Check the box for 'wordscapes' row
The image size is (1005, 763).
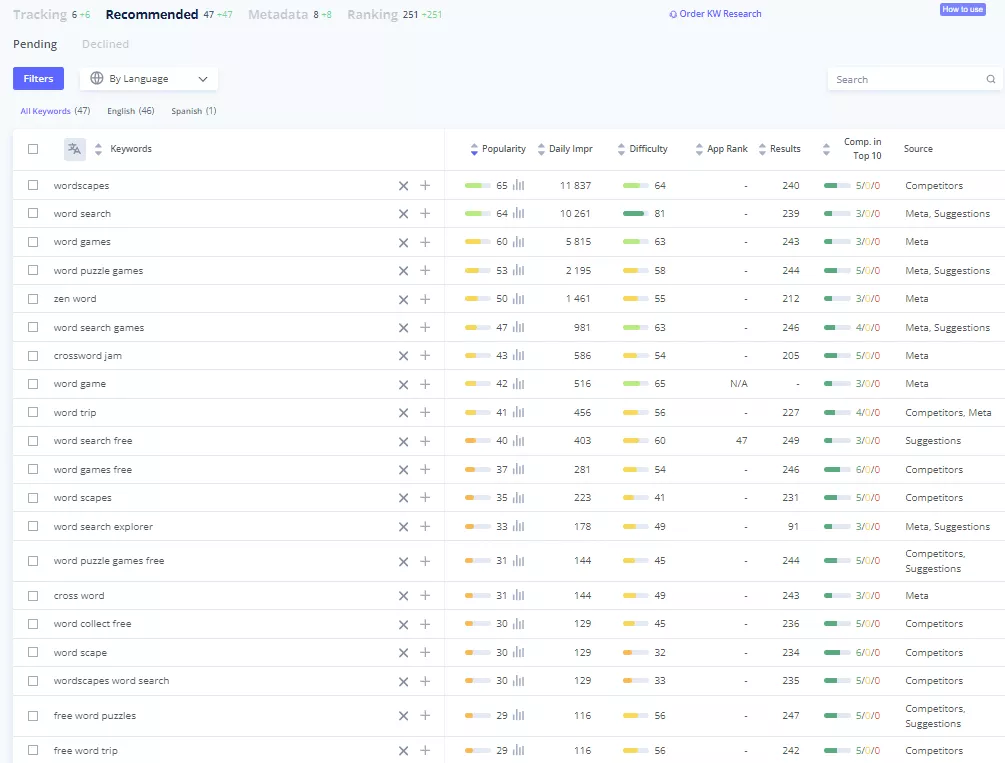33,185
